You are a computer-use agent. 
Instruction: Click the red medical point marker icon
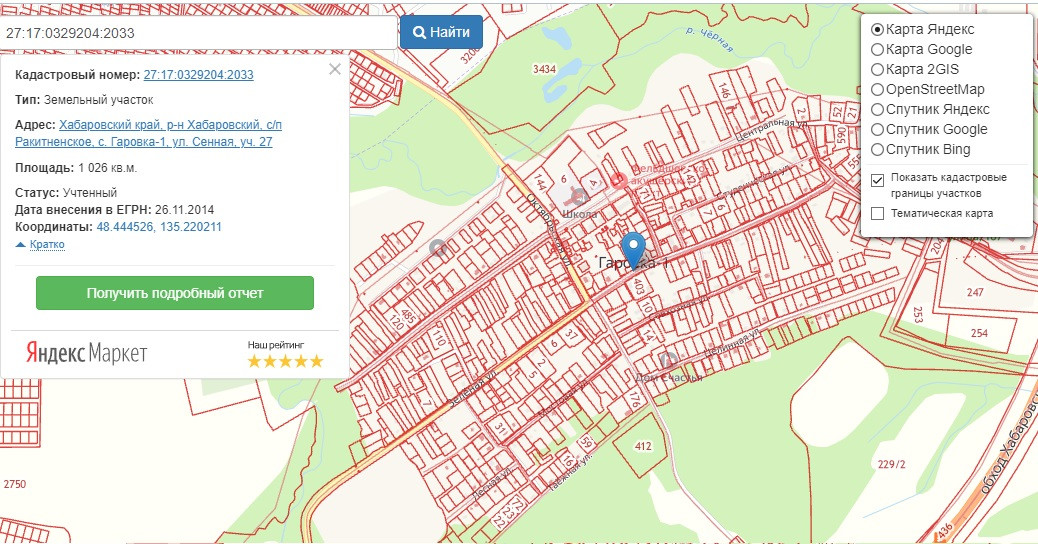click(619, 180)
